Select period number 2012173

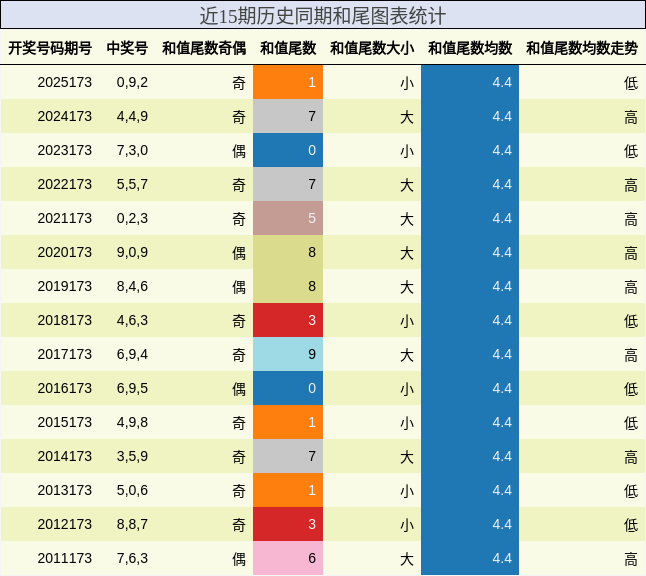tap(65, 524)
